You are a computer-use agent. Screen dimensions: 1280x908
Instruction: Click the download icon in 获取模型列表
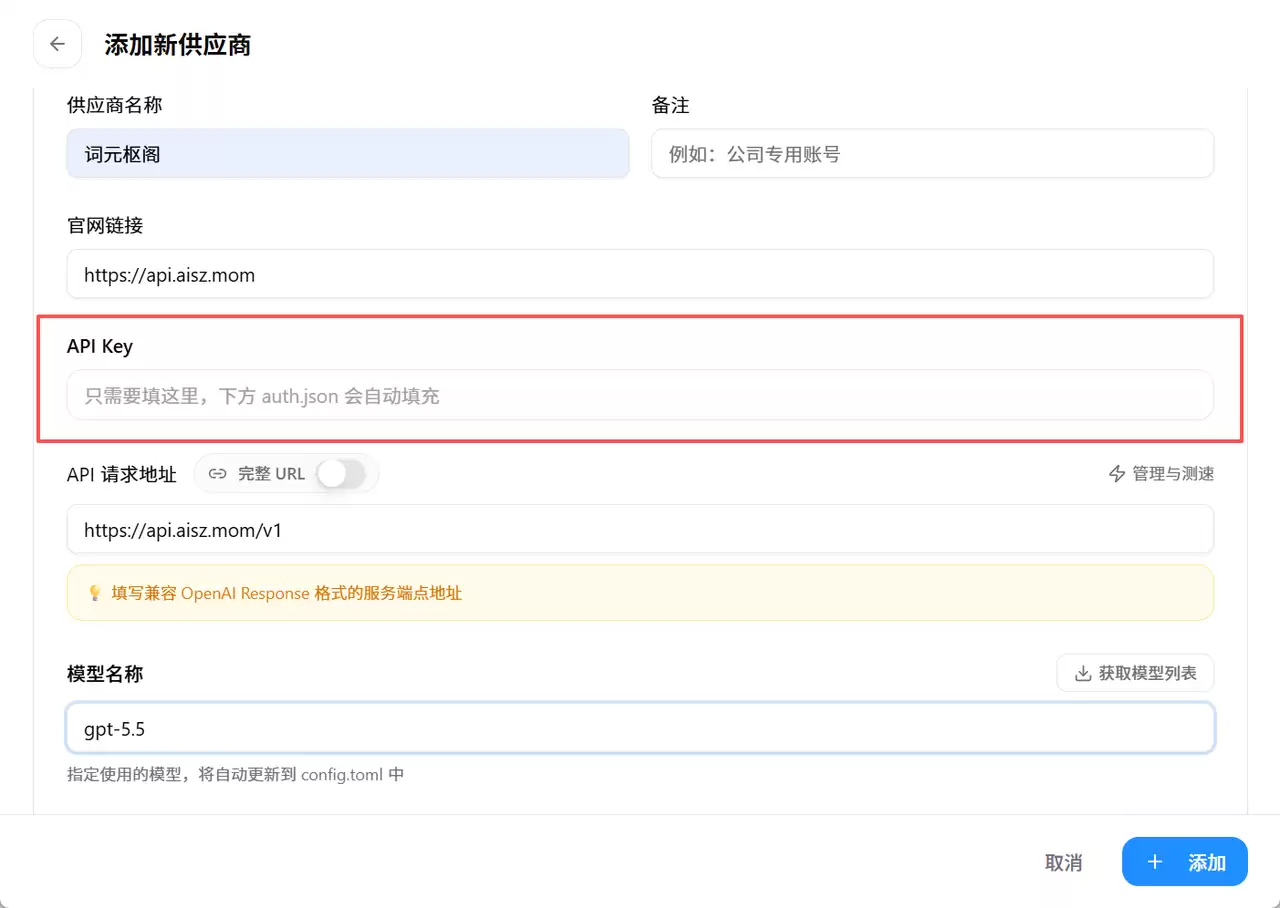[x=1082, y=674]
